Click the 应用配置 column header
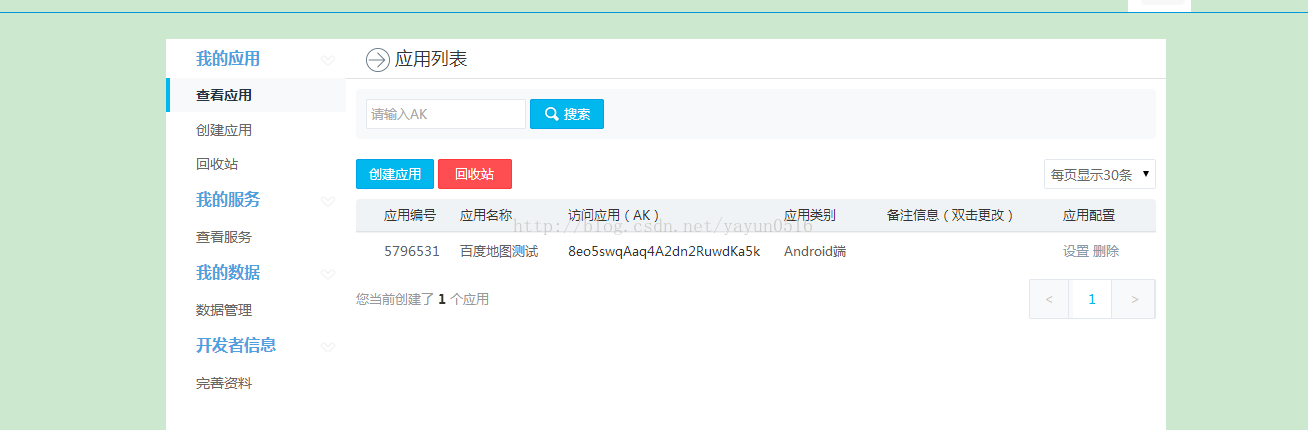Viewport: 1308px width, 430px height. 1089,215
